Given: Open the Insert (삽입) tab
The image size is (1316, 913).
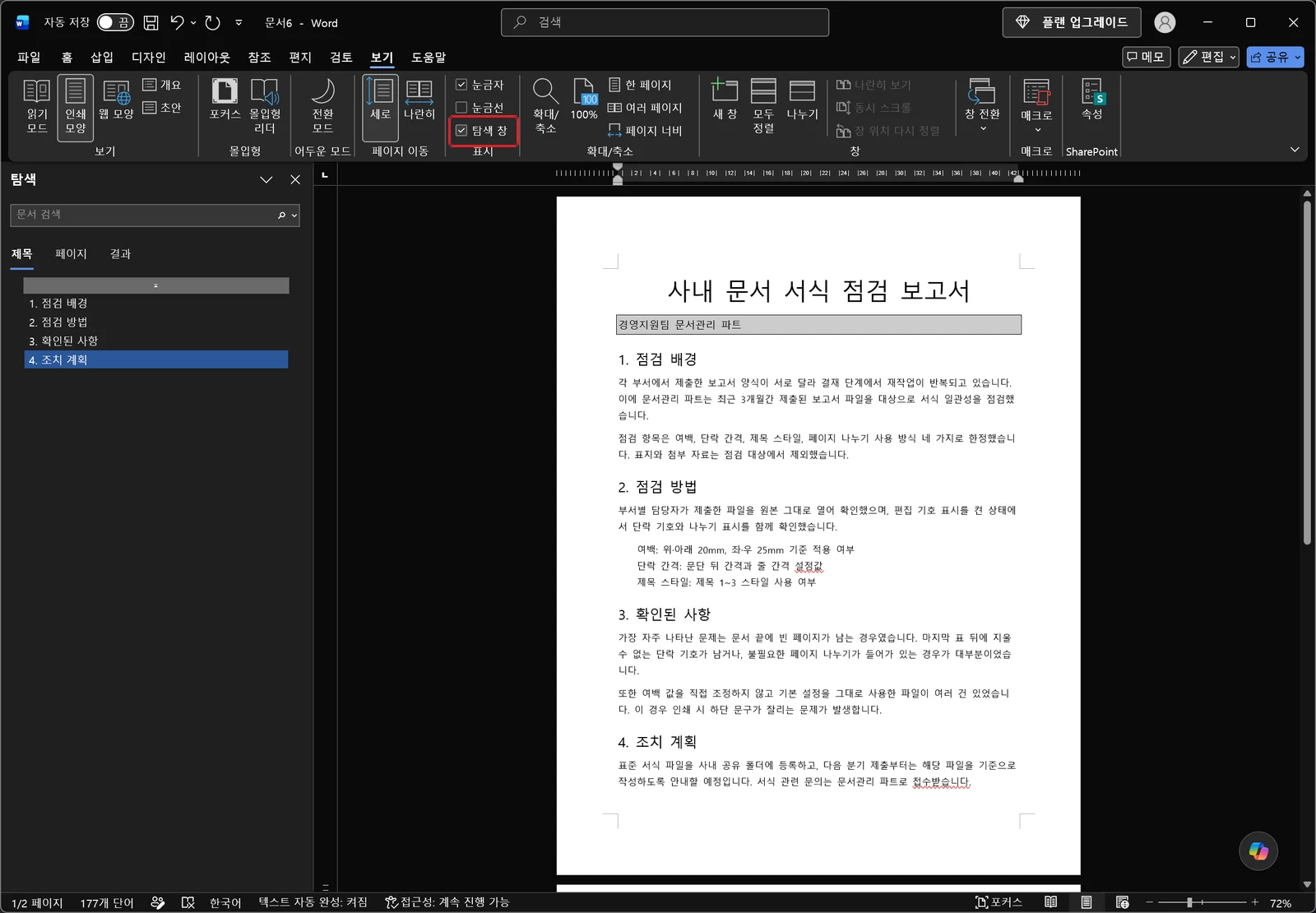Looking at the screenshot, I should click(x=102, y=57).
